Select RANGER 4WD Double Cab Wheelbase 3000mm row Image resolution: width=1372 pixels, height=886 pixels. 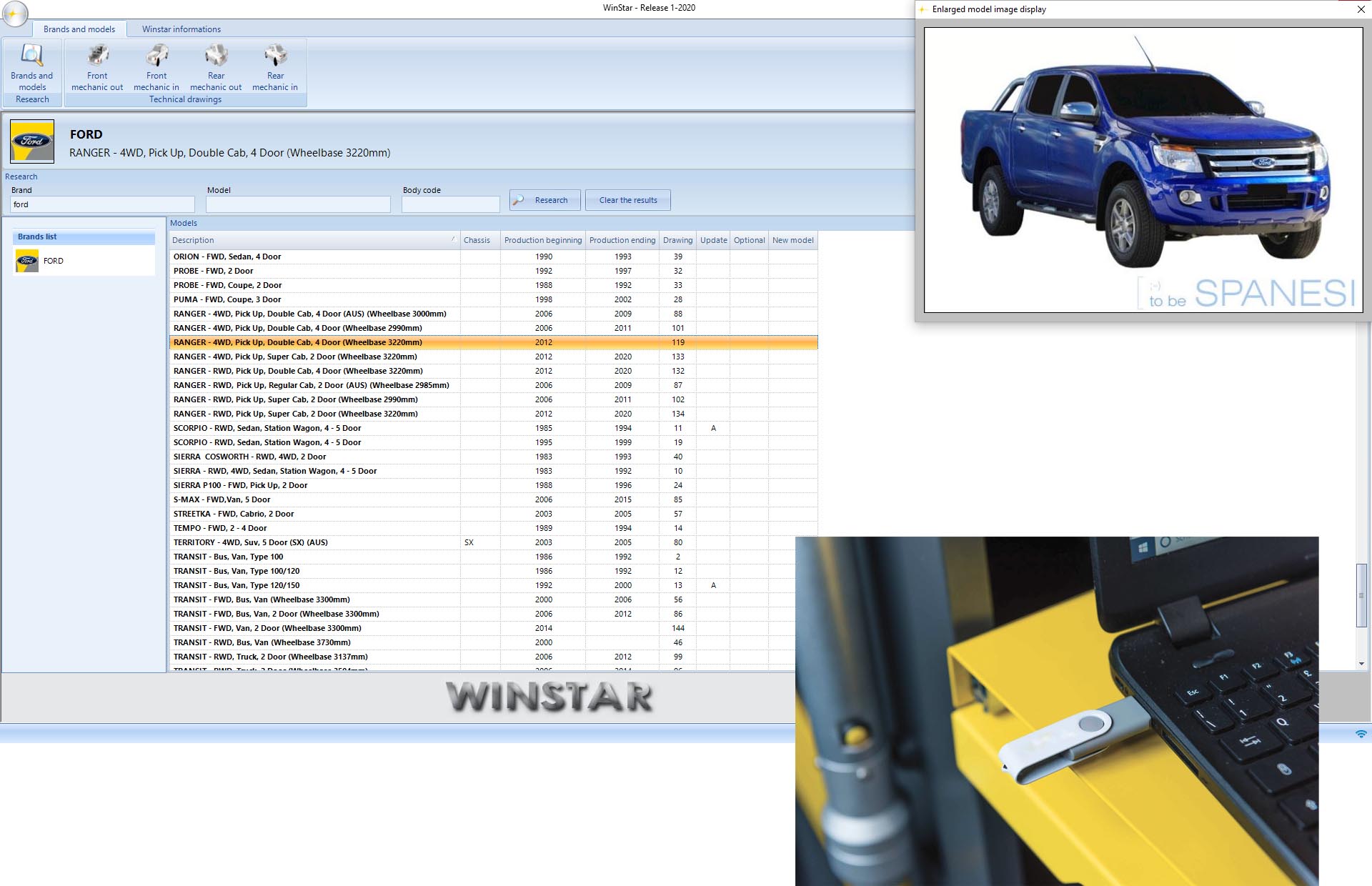(x=493, y=314)
